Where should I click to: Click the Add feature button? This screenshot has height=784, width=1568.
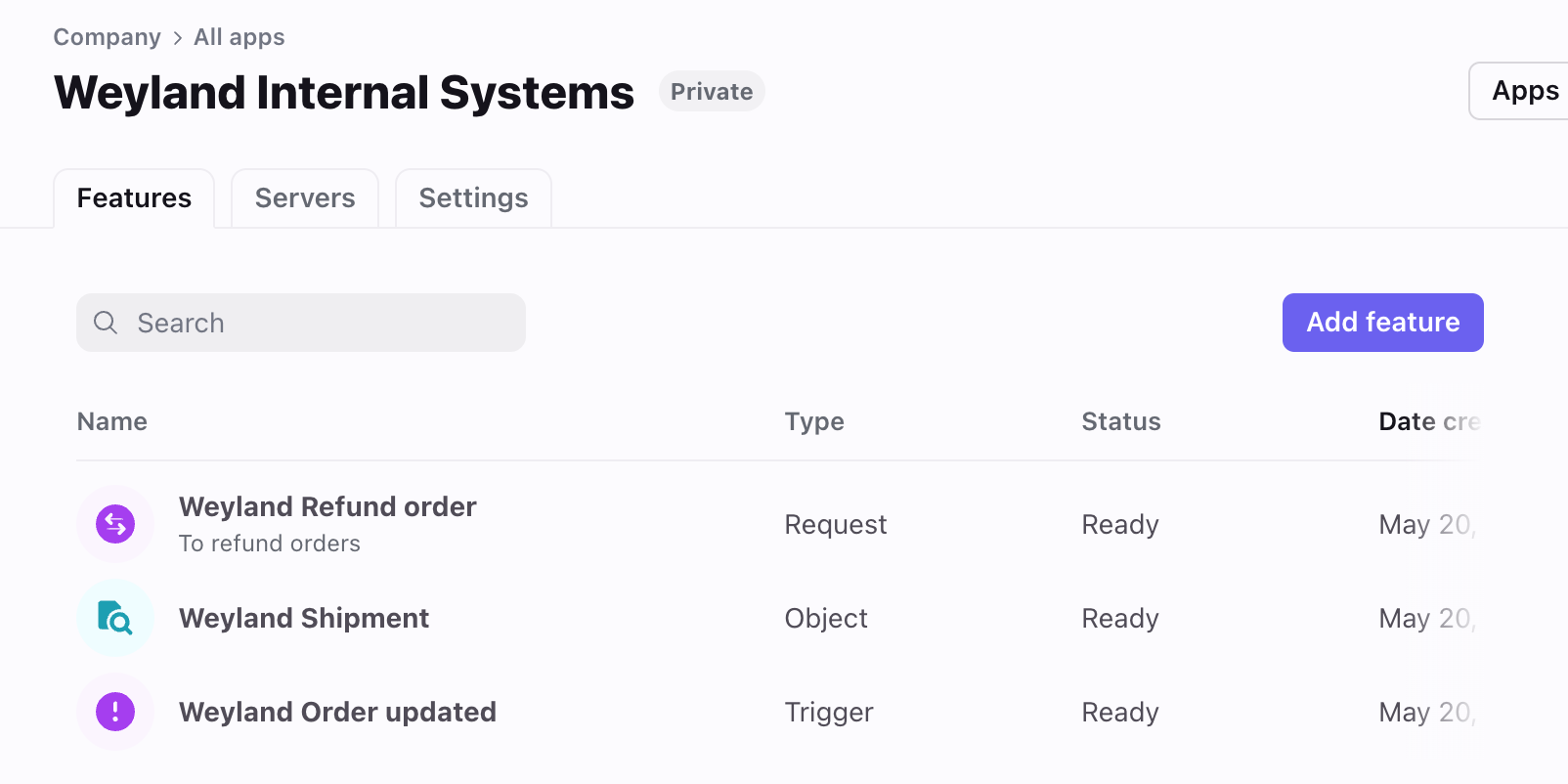pyautogui.click(x=1382, y=323)
